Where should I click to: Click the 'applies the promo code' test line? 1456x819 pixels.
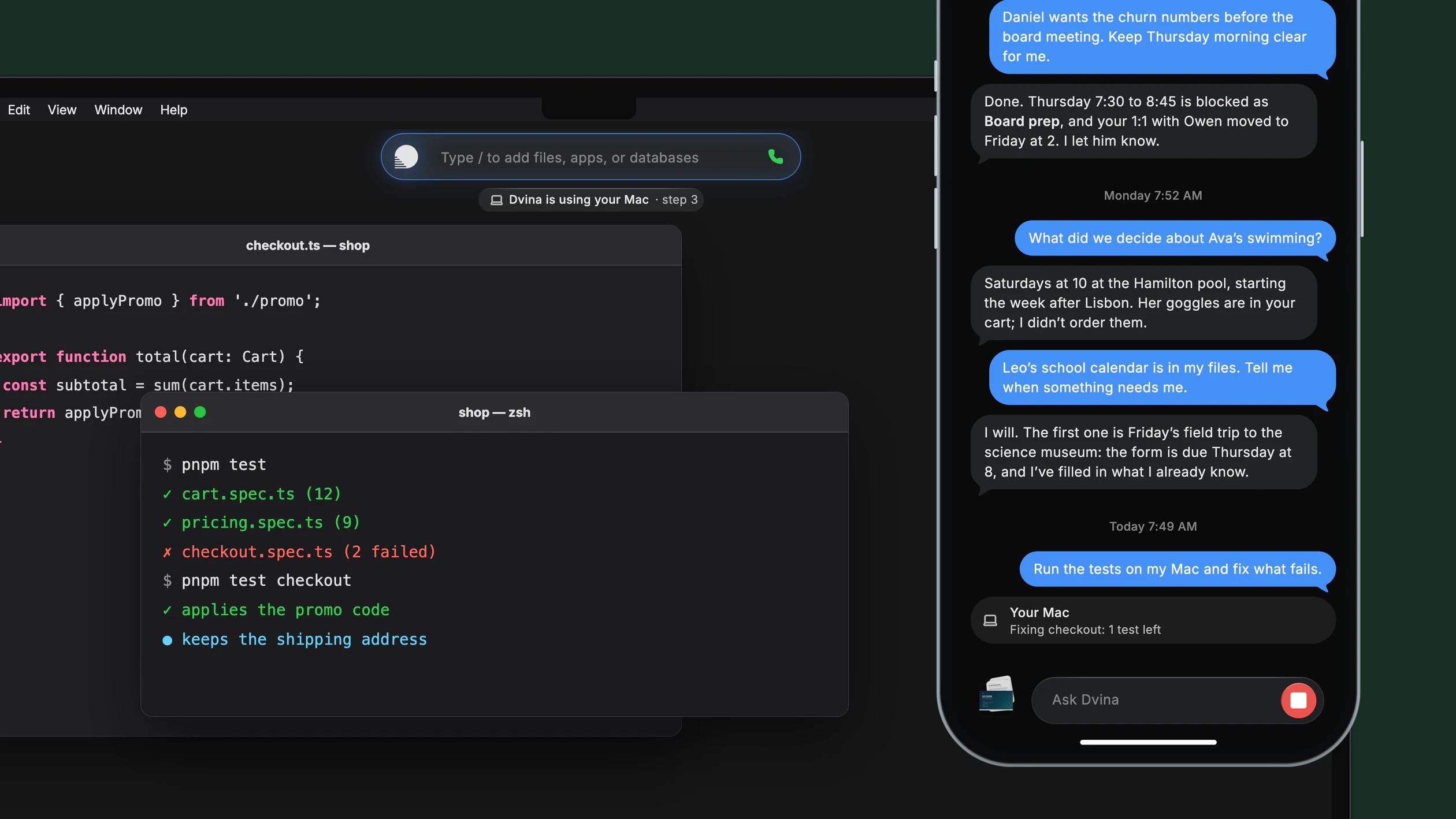(276, 610)
